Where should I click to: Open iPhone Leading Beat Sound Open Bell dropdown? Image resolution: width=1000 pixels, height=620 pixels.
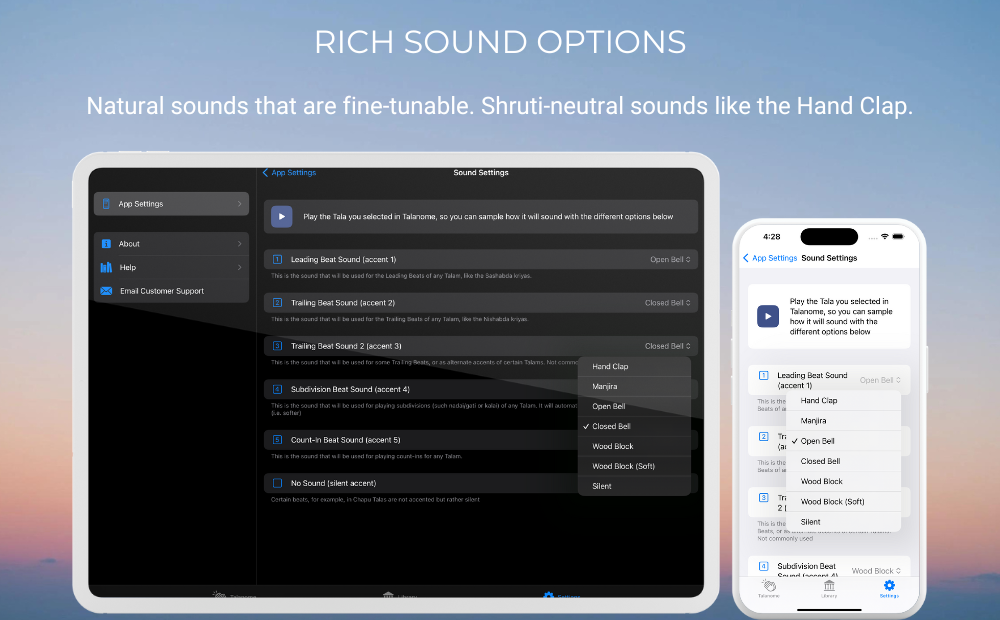(x=880, y=380)
